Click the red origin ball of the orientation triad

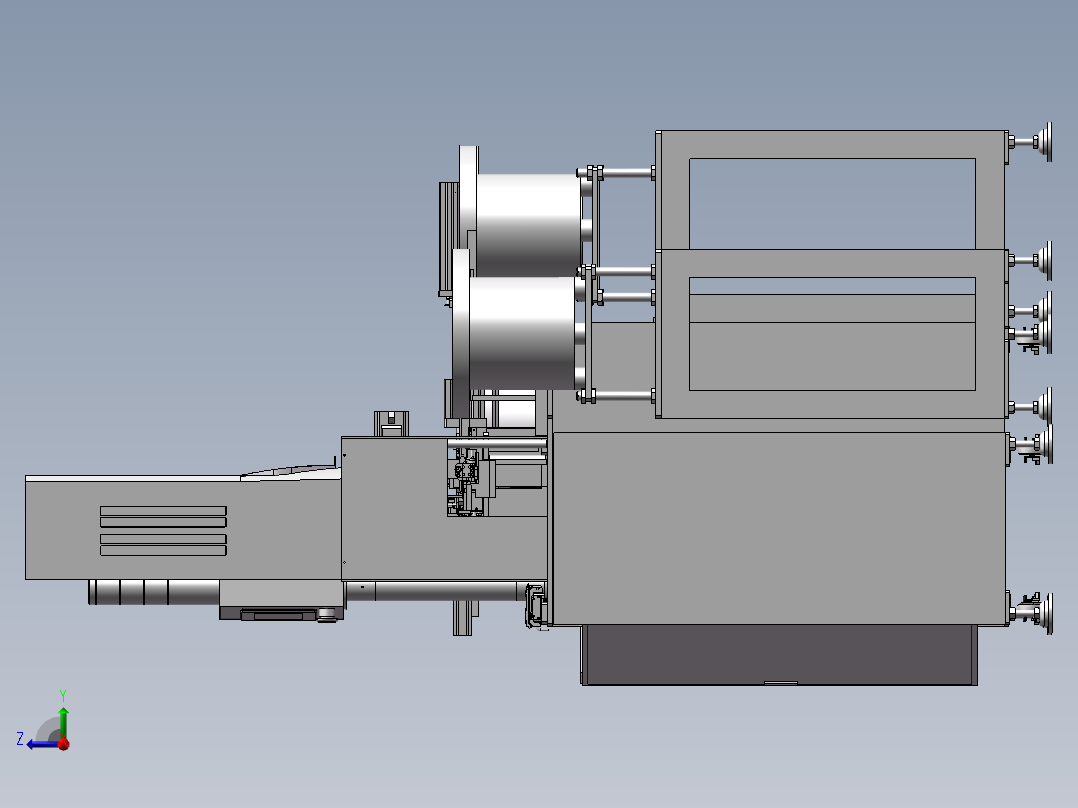tap(63, 743)
